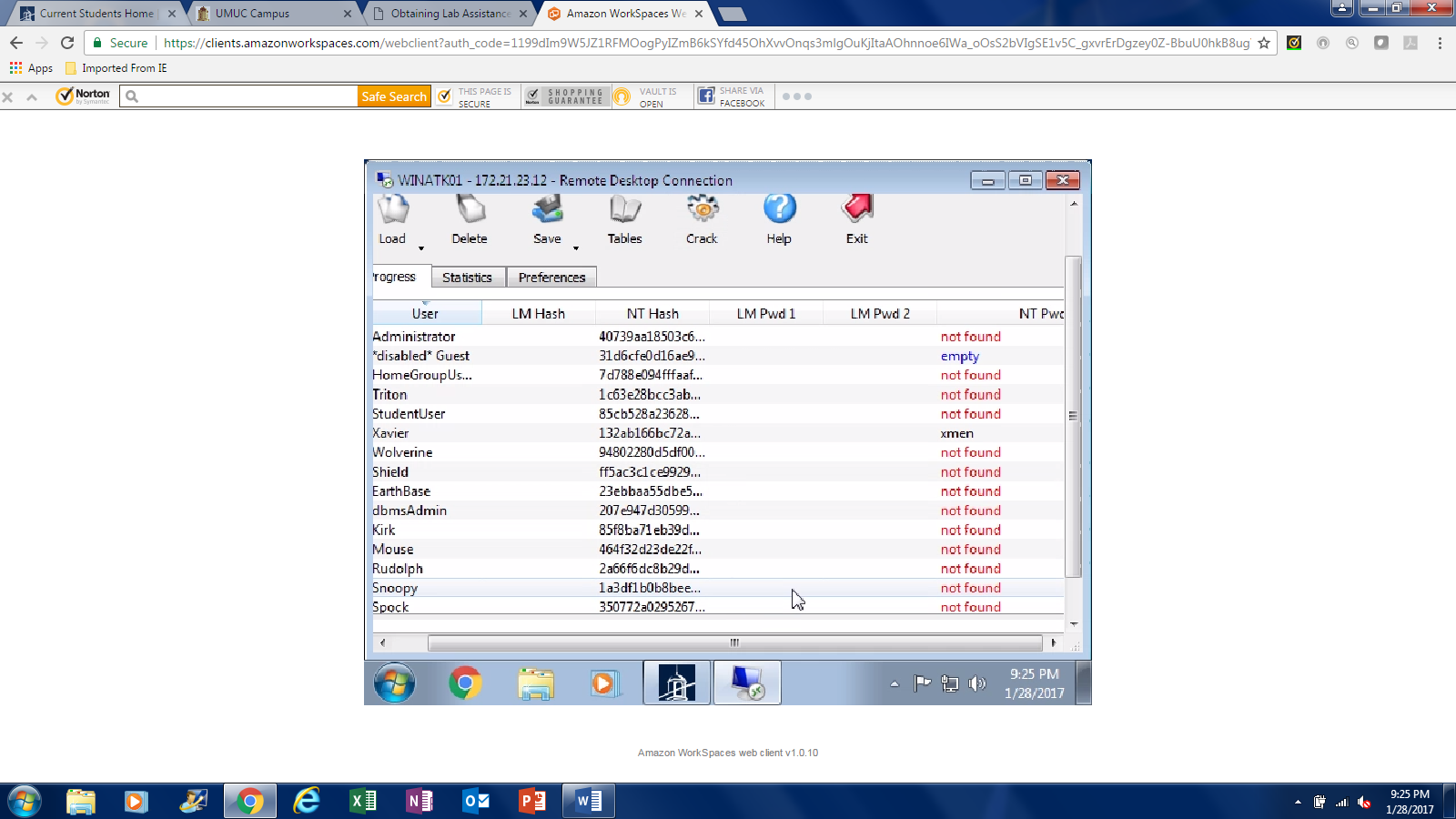Viewport: 1456px width, 819px height.
Task: Click the Norton search input field
Action: 246,96
